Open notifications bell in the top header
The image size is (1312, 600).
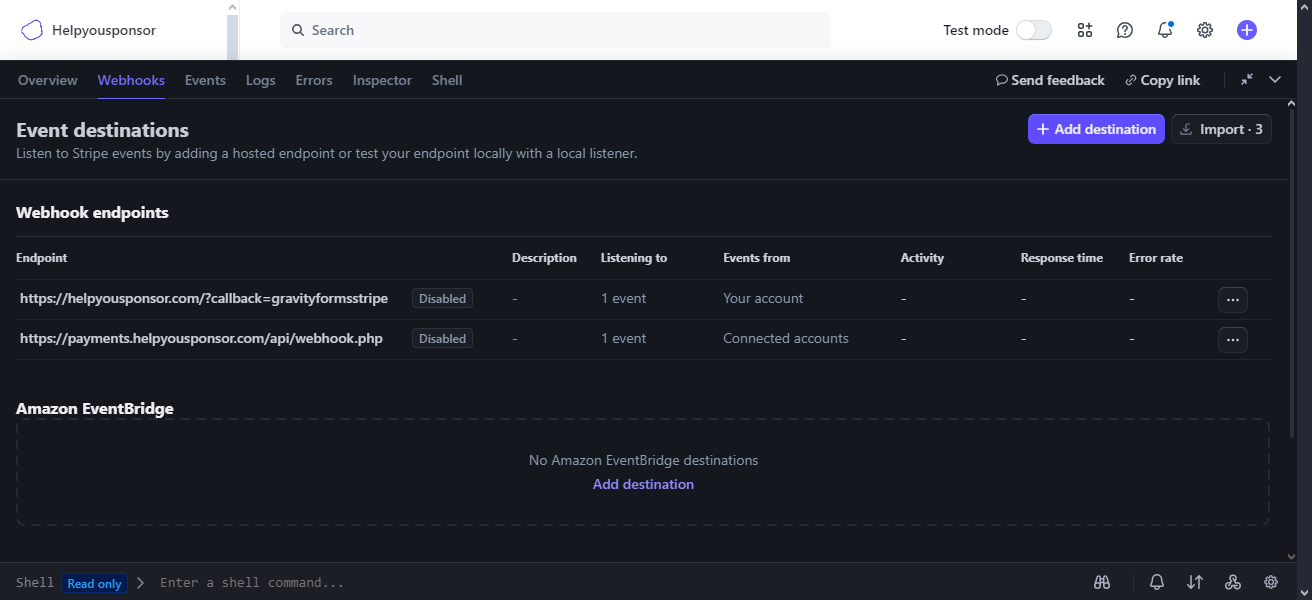(x=1165, y=30)
